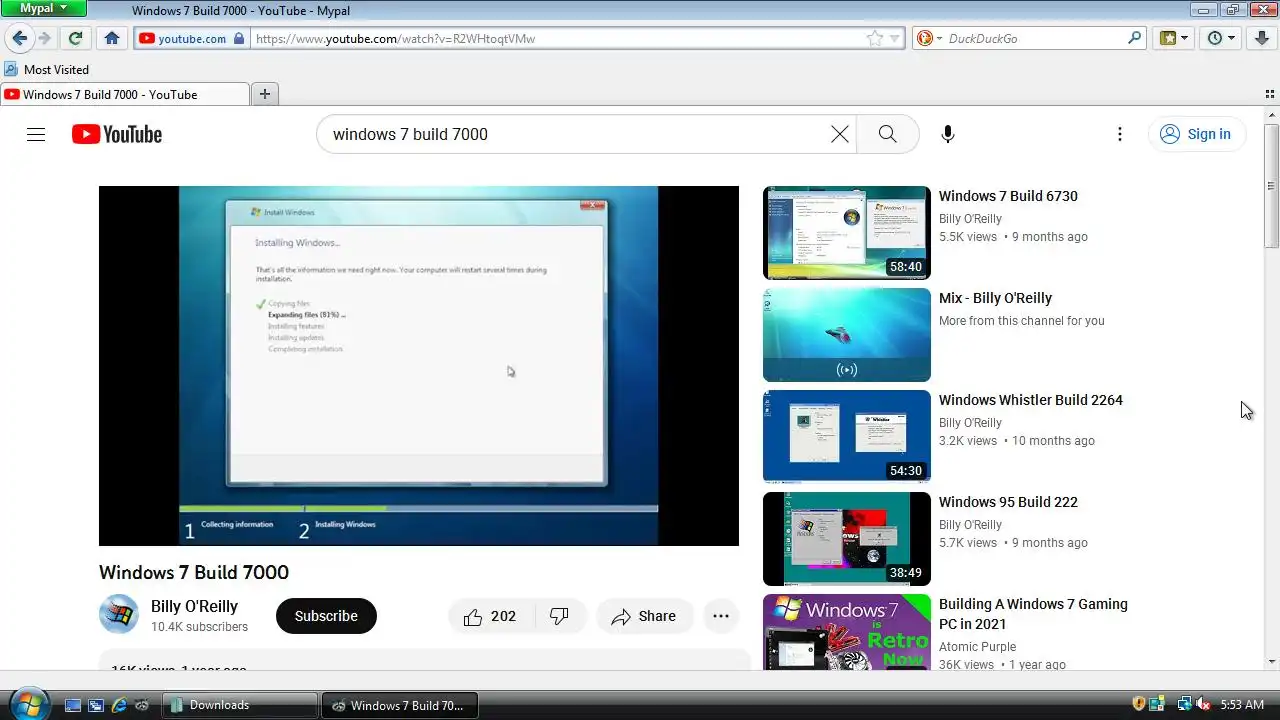
Task: Click the muted volume tray icon
Action: (1203, 704)
